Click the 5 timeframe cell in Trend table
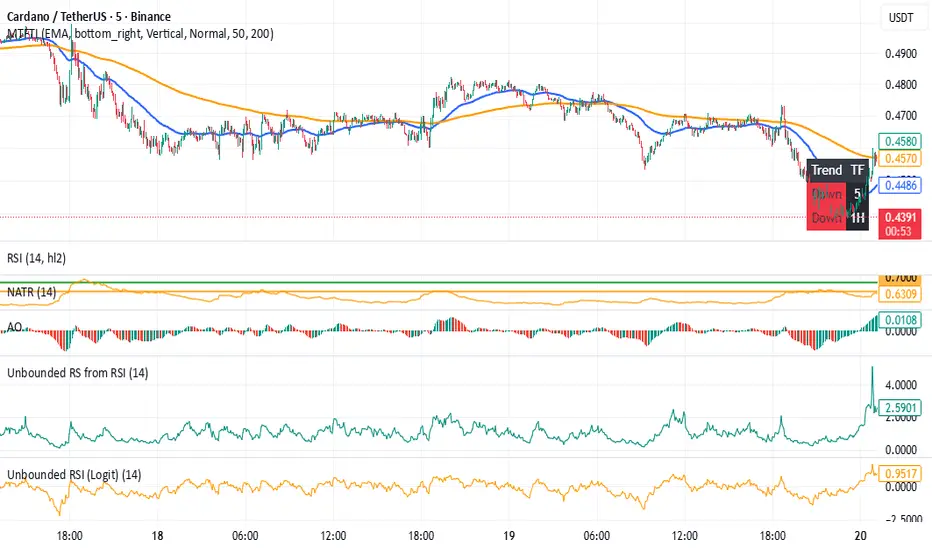Image resolution: width=932 pixels, height=550 pixels. [x=857, y=194]
